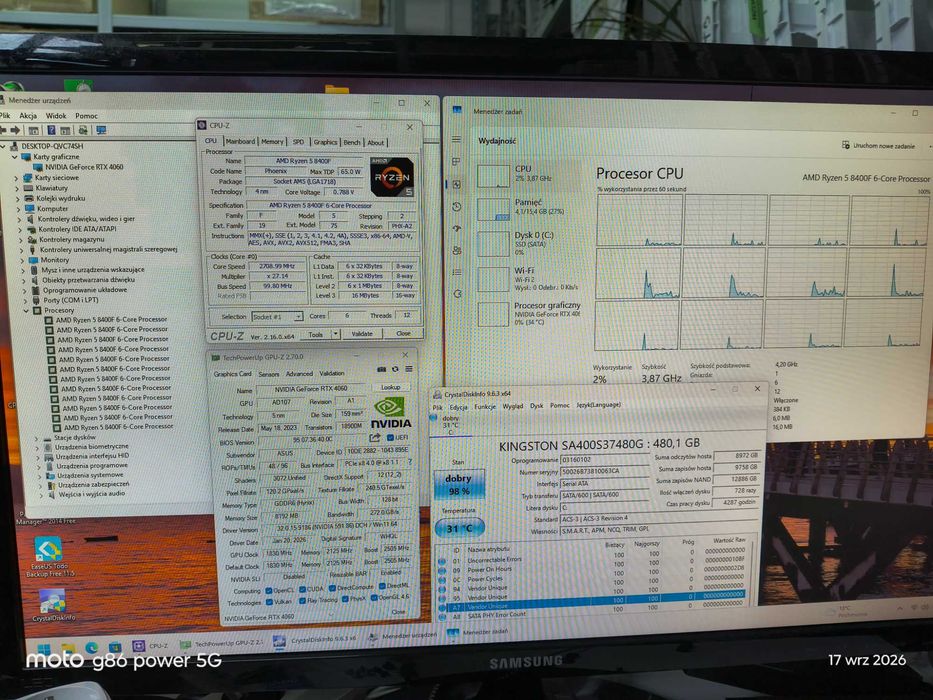Expand the Monitory tree node

[x=22, y=260]
